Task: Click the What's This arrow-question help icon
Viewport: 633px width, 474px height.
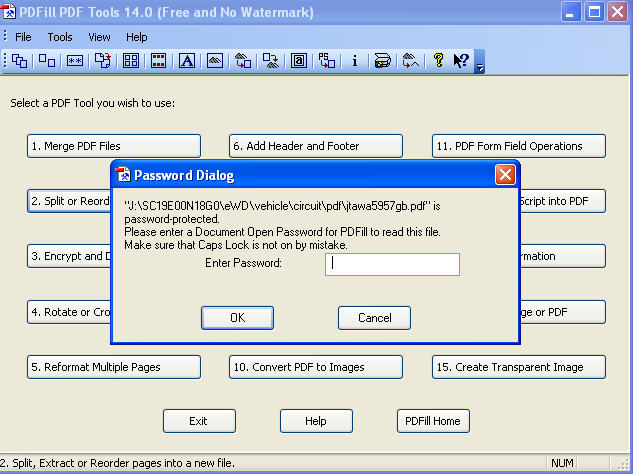Action: coord(461,61)
